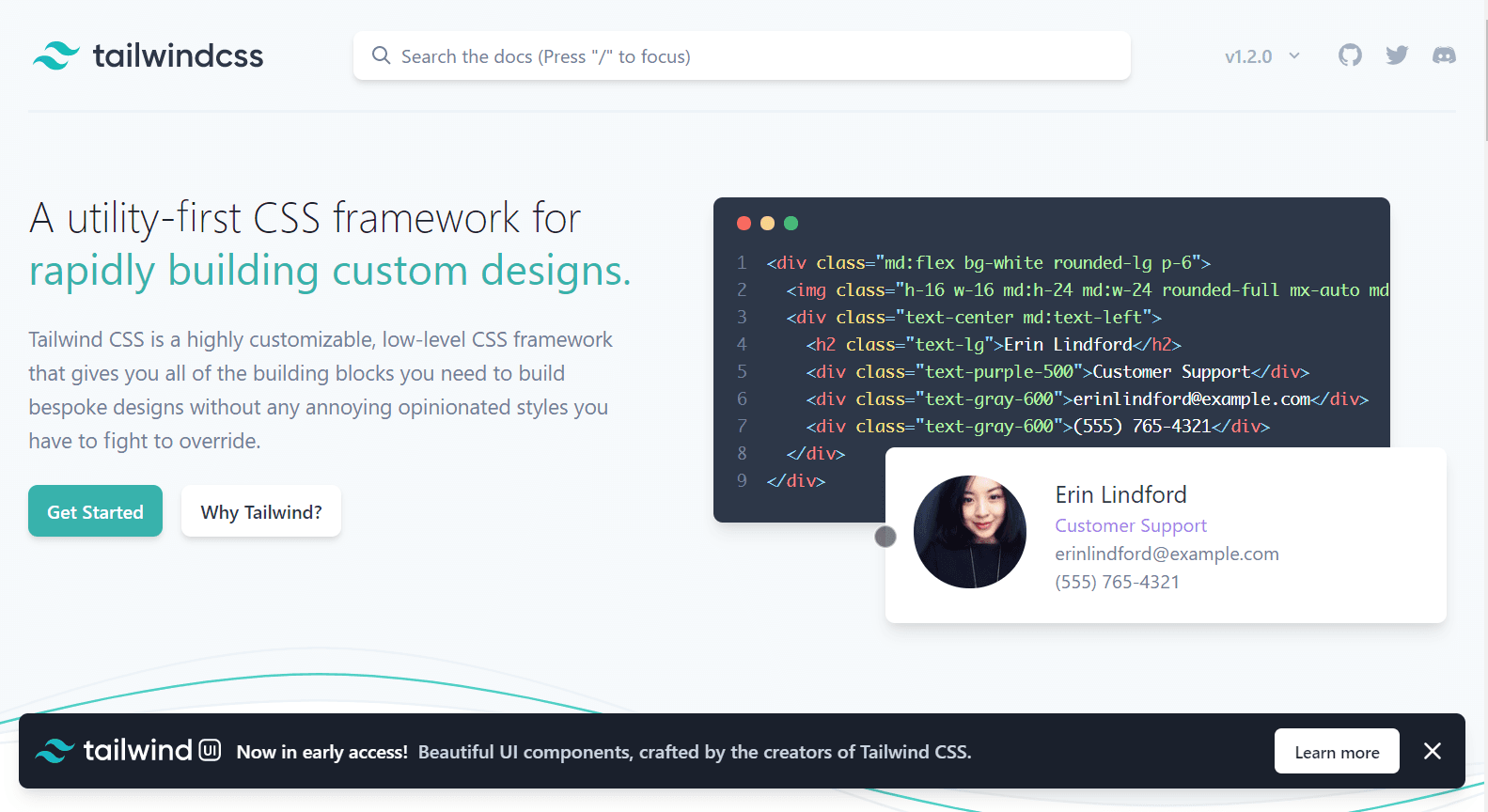This screenshot has height=812, width=1488.
Task: Click the Get Started button
Action: 95,511
